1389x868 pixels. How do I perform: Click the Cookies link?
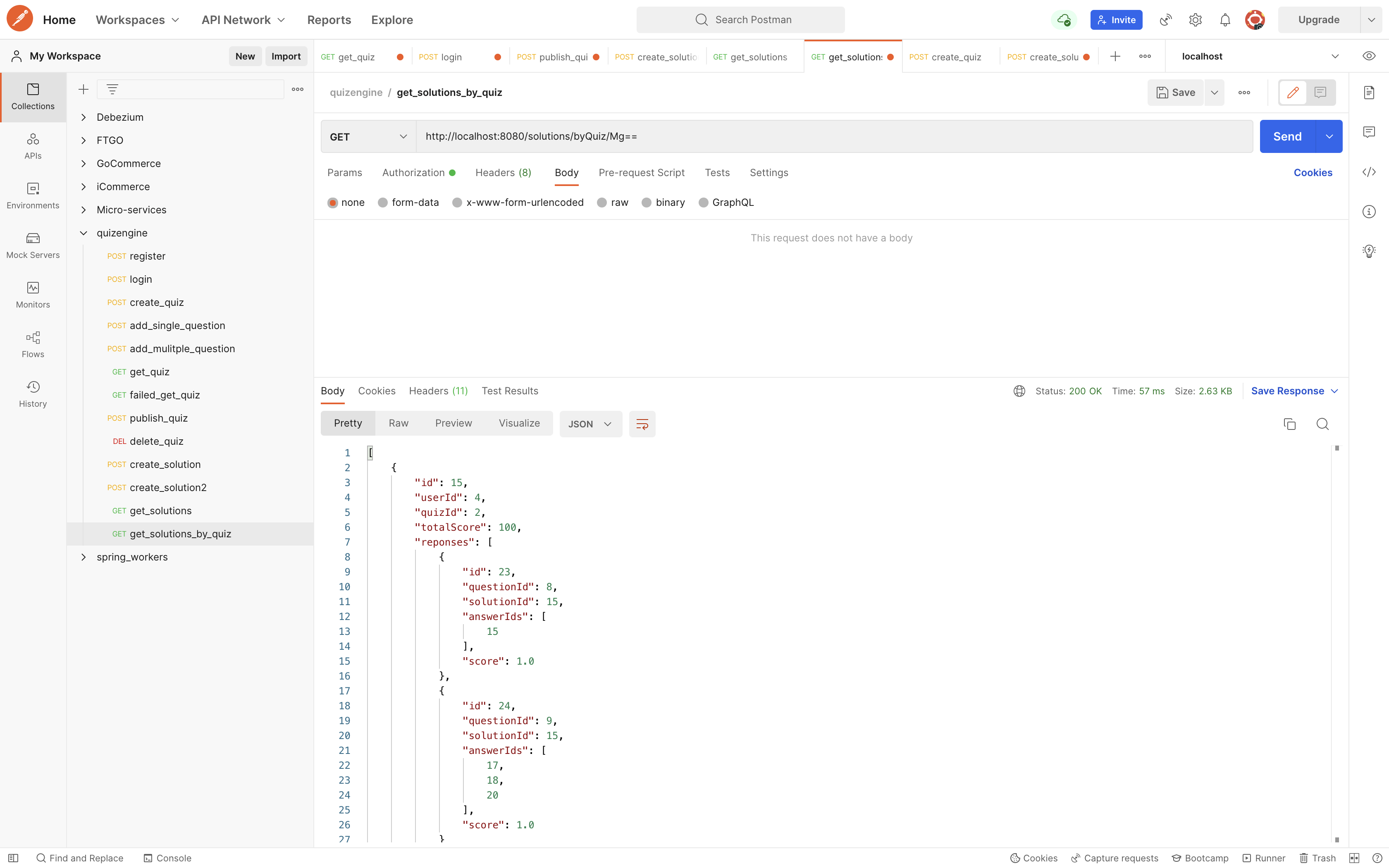point(1313,173)
